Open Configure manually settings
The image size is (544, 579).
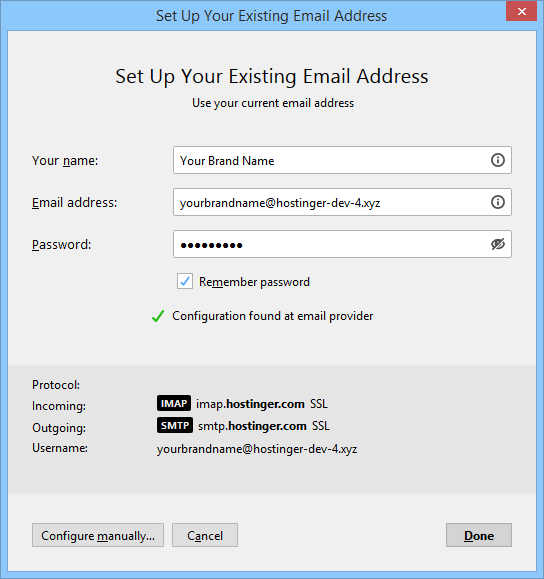tap(98, 535)
